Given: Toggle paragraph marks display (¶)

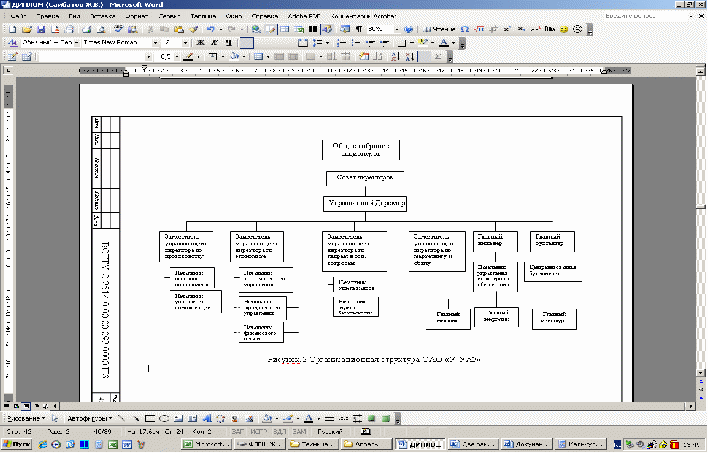Looking at the screenshot, I should coord(359,29).
